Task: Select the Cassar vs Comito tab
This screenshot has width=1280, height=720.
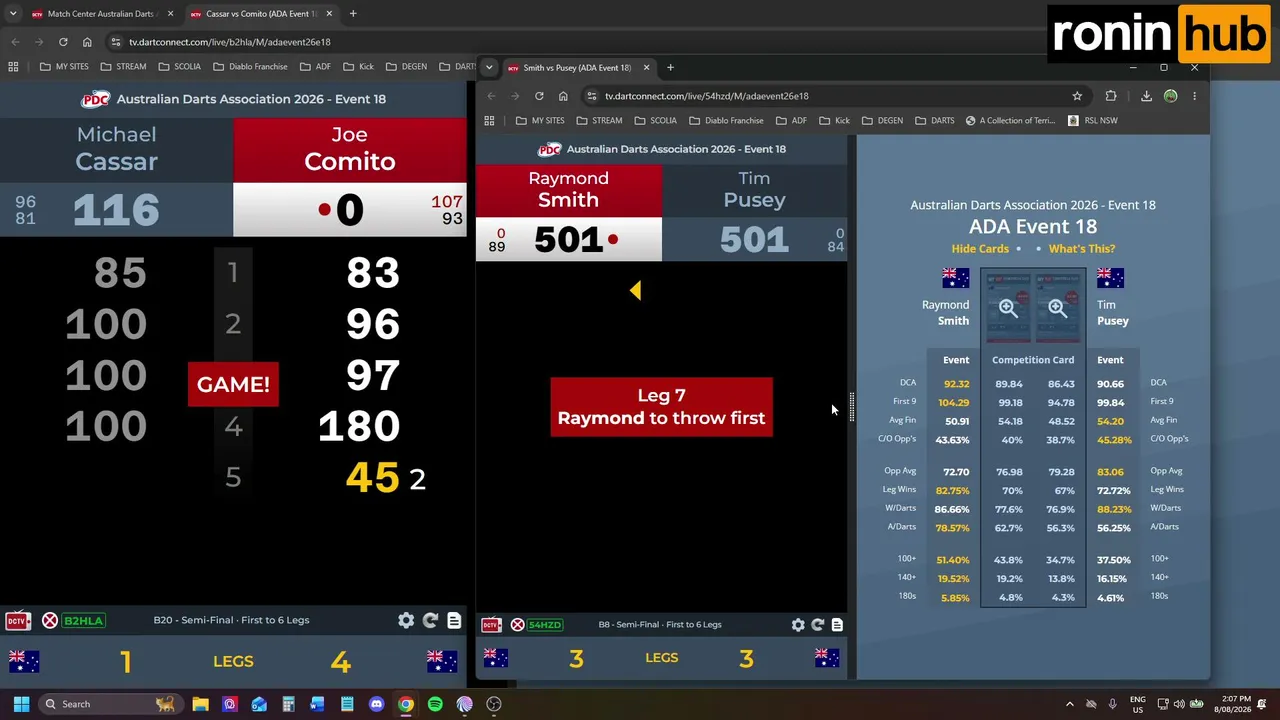Action: coord(260,14)
